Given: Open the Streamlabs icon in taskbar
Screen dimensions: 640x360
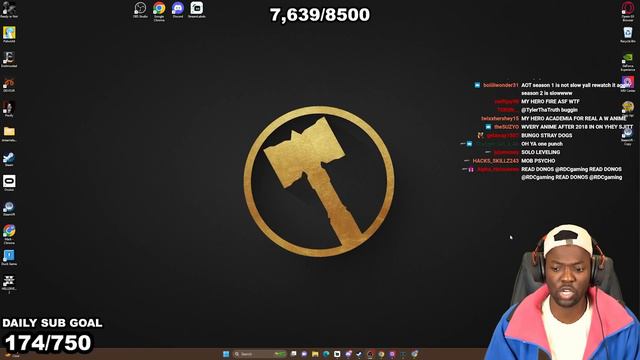Looking at the screenshot, I should (x=337, y=354).
